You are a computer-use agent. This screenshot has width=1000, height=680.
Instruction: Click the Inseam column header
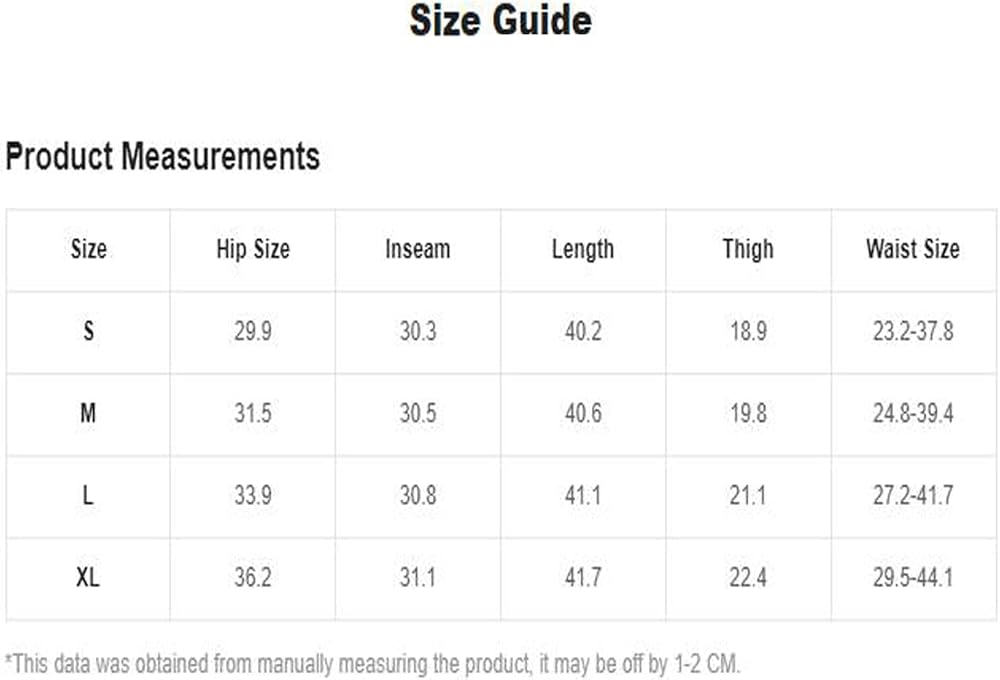pyautogui.click(x=418, y=249)
